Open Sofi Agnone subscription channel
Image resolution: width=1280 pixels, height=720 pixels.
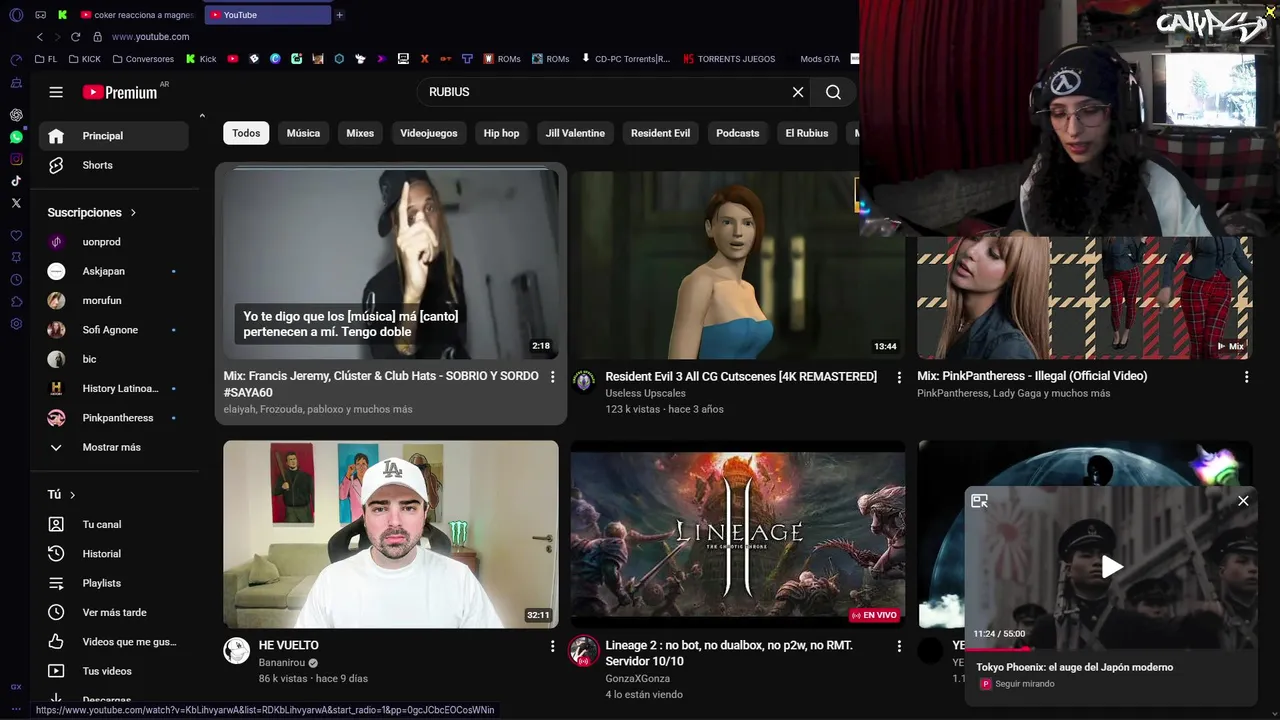tap(114, 330)
